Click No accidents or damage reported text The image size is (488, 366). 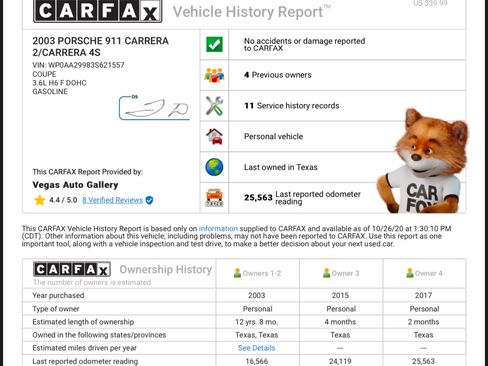click(304, 45)
